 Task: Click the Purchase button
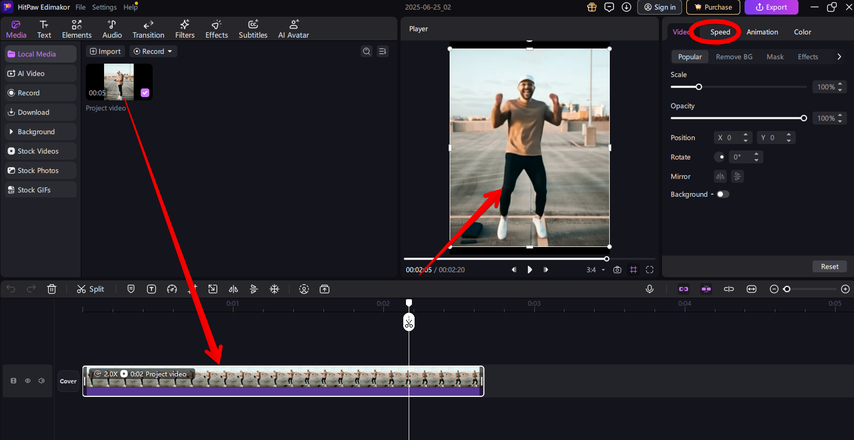click(713, 7)
